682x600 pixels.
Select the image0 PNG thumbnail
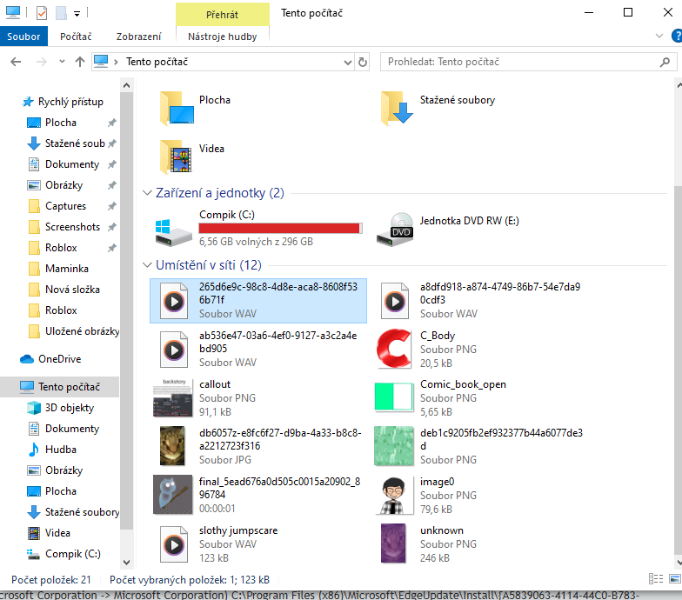tap(398, 494)
